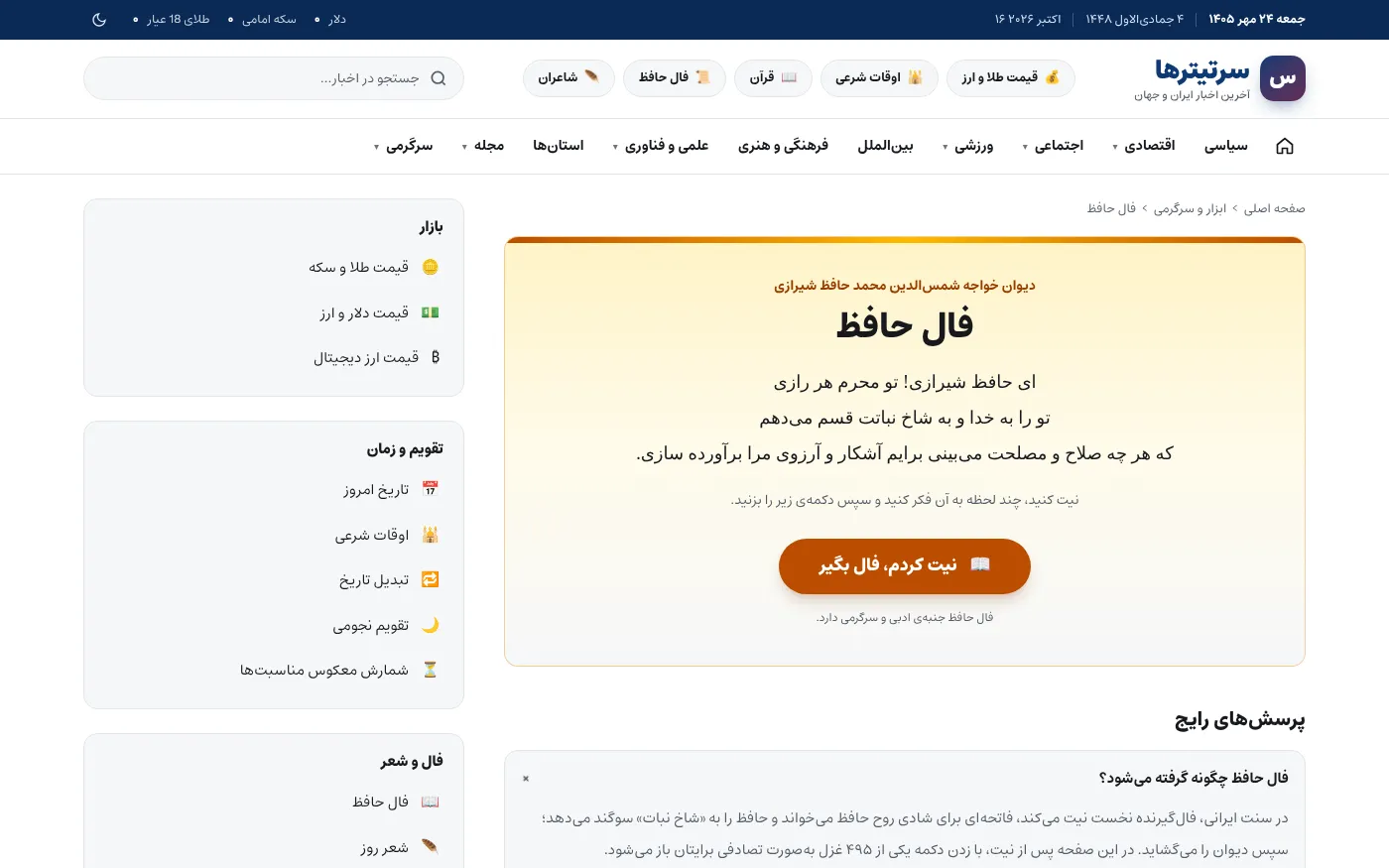The width and height of the screenshot is (1389, 868).
Task: Open the تاریخ امروز sidebar link
Action: click(x=376, y=489)
